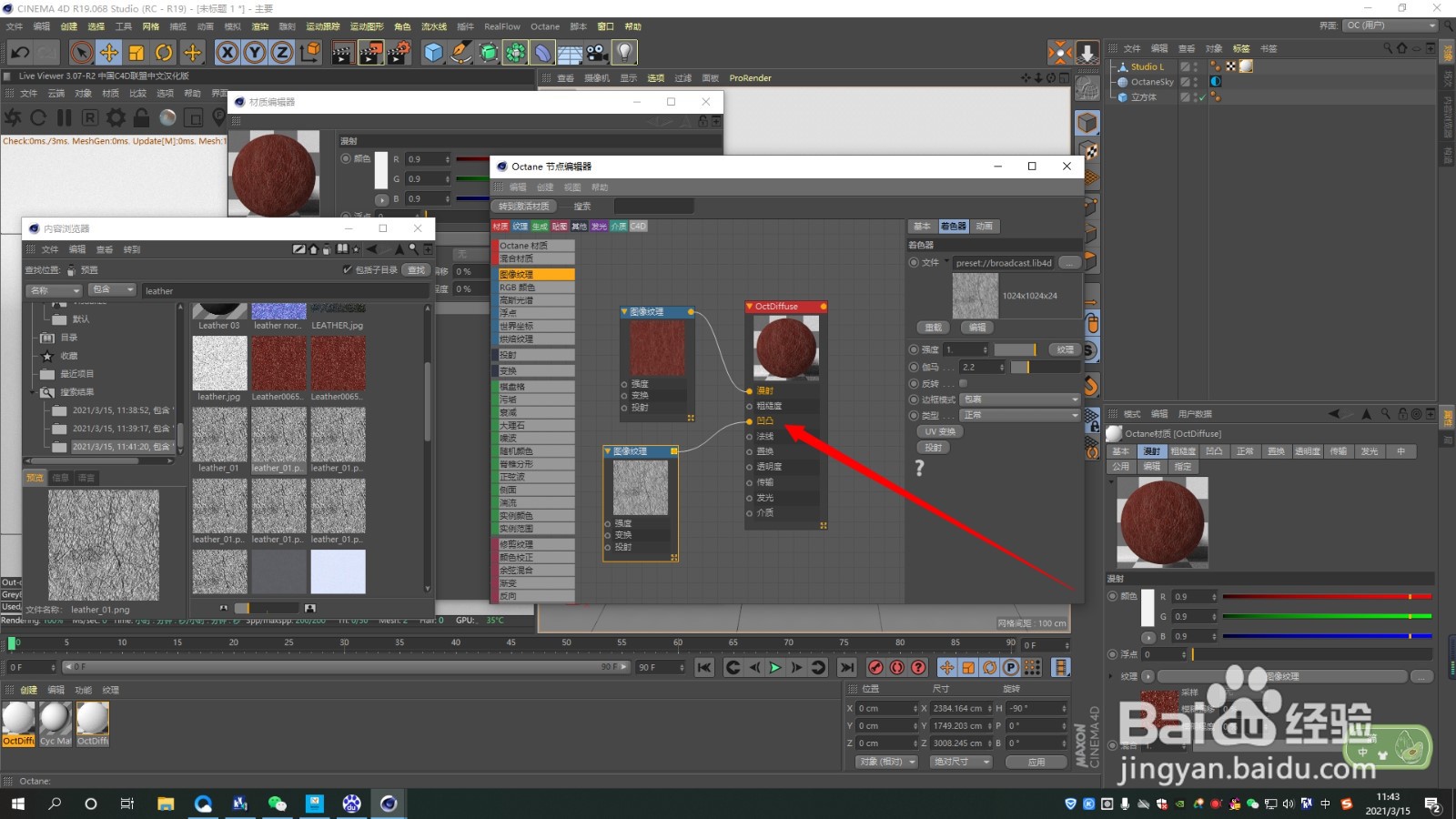This screenshot has height=819, width=1456.
Task: Switch to the 基本 tab in node editor
Action: 922,226
